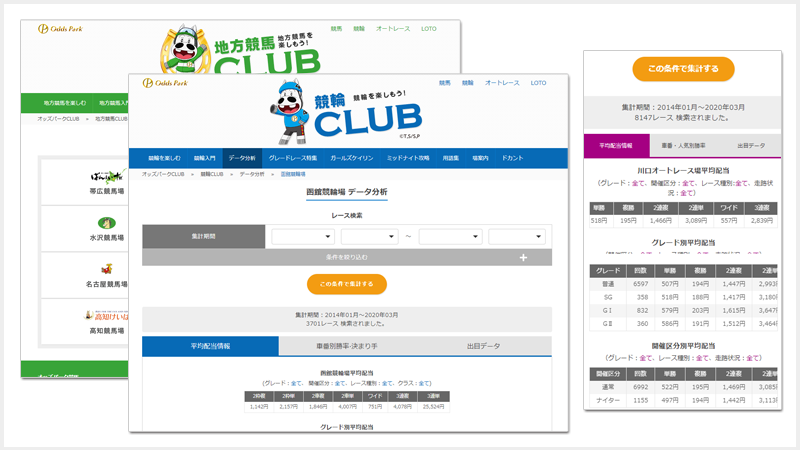Select 車番・人気別勝率 tab in auto race panel
Screen dimensions: 800x450
pyautogui.click(x=681, y=145)
